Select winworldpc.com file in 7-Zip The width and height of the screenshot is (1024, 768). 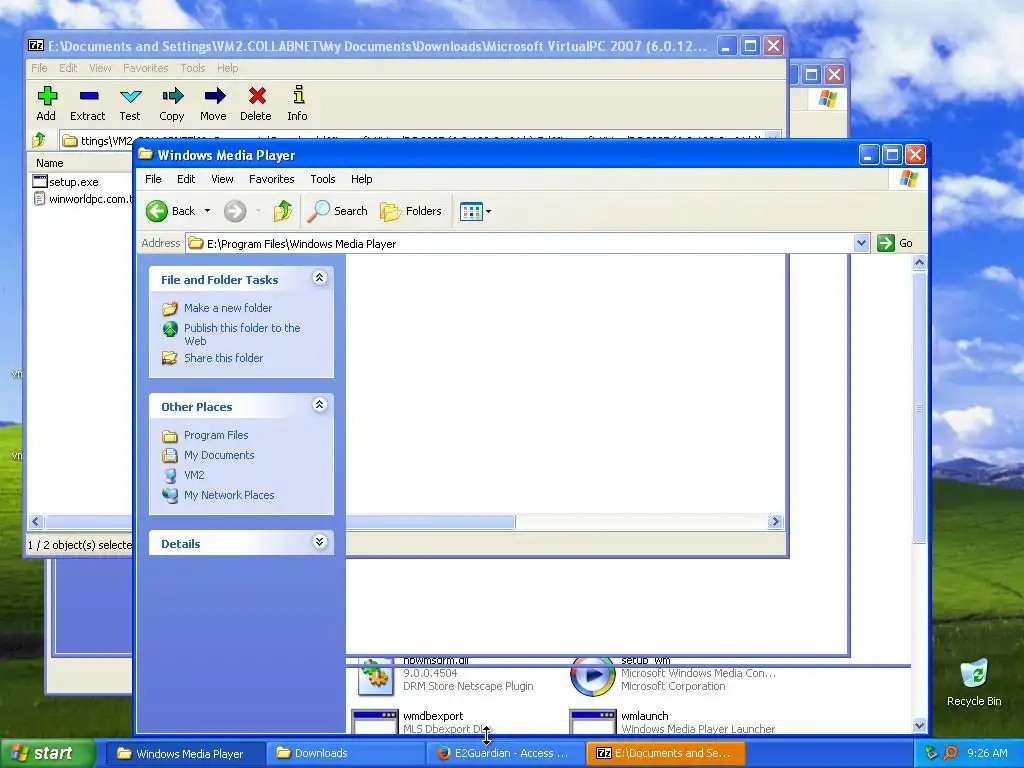pyautogui.click(x=82, y=199)
